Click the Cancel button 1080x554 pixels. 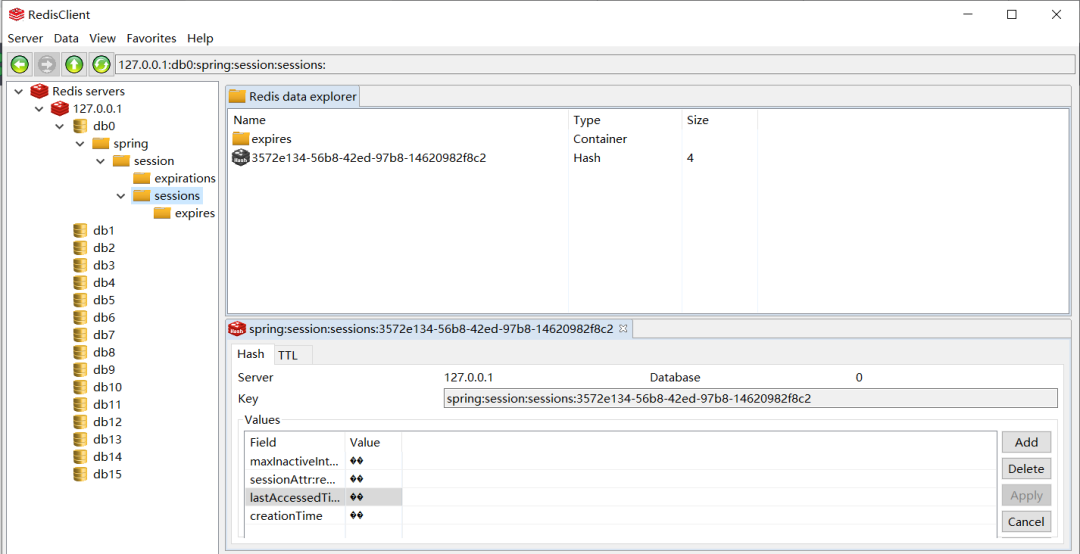(1026, 522)
